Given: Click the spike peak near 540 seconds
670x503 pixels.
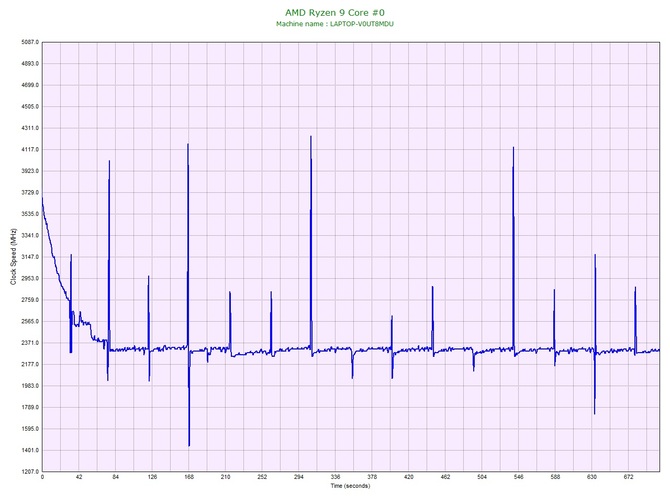Looking at the screenshot, I should tap(514, 147).
